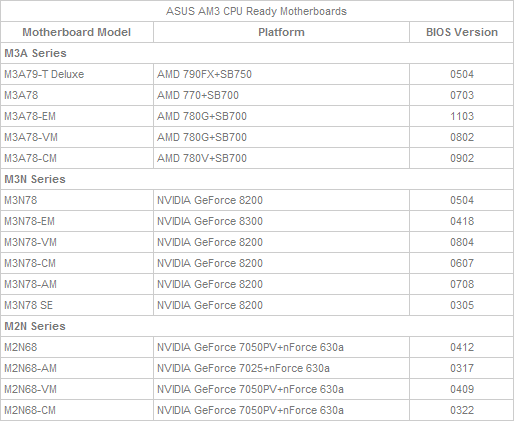Click the Platform column header
The width and height of the screenshot is (514, 421).
click(x=281, y=32)
